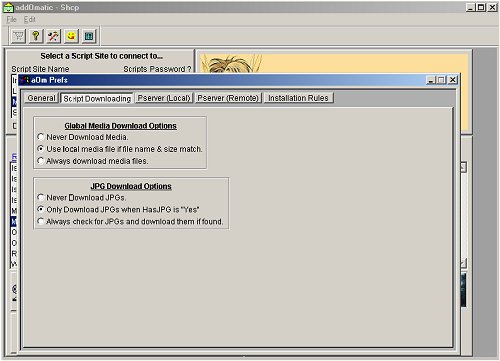Close the addOmatic main window
500x361 pixels.
click(492, 7)
